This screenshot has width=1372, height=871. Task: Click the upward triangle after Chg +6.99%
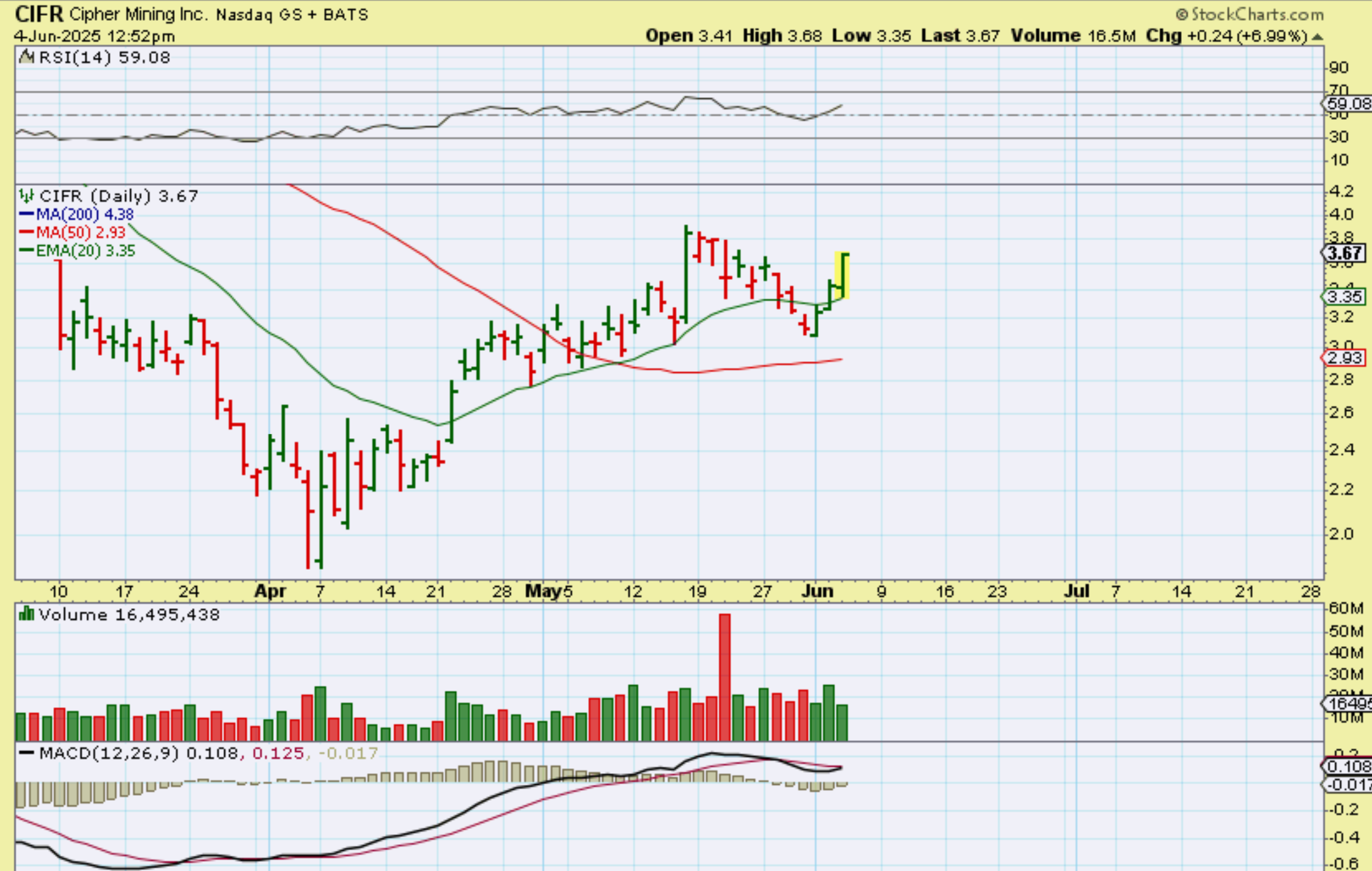click(1318, 37)
